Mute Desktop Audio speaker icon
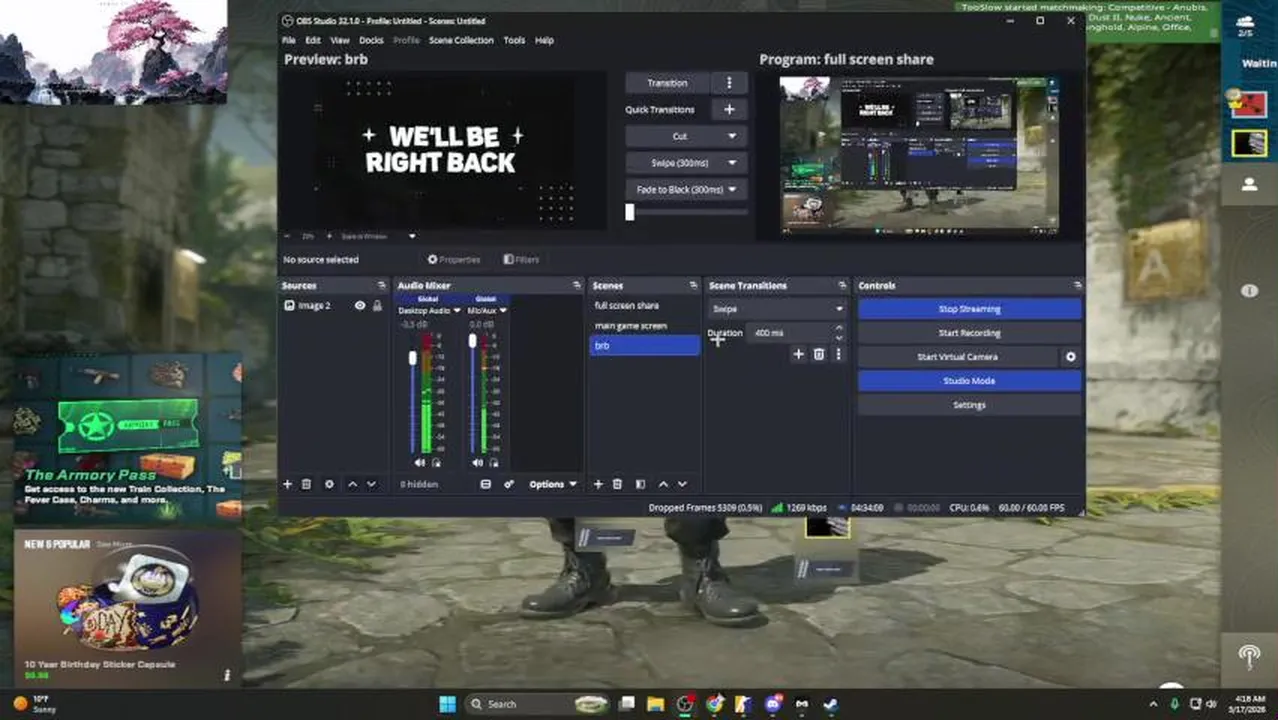This screenshot has height=720, width=1278. click(x=419, y=463)
